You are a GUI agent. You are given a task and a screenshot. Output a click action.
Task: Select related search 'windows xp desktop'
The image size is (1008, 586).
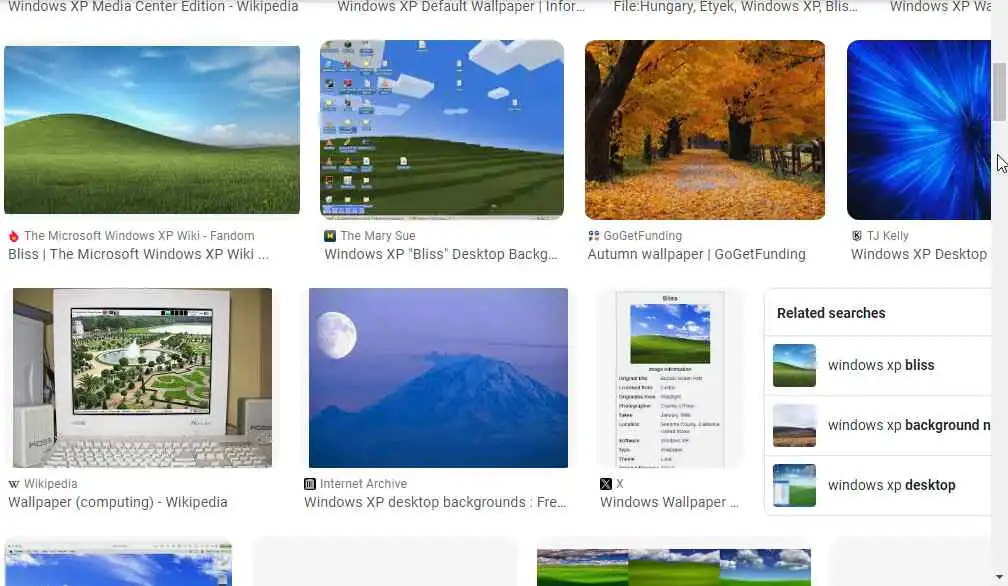(878, 485)
